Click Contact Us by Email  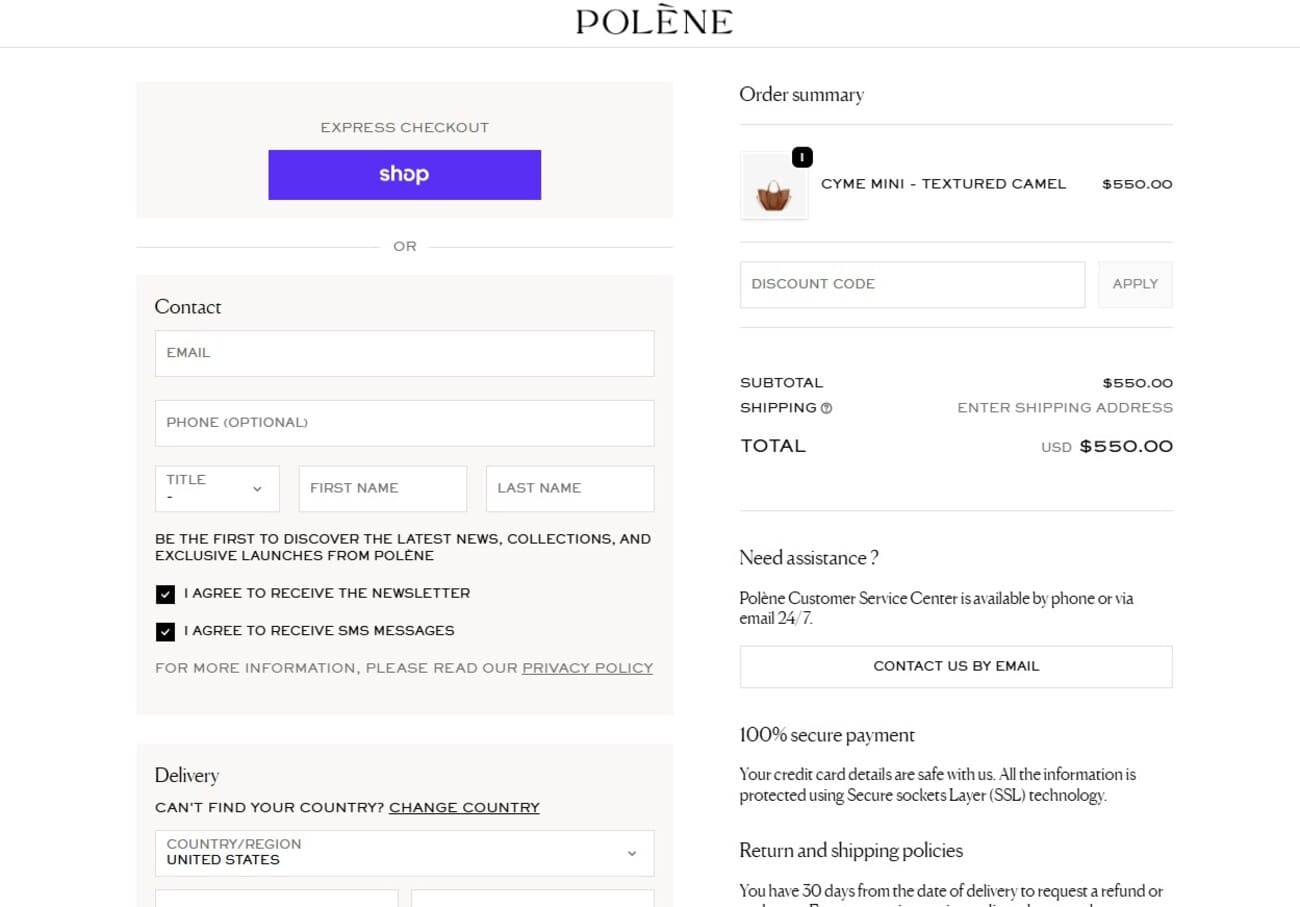click(955, 666)
